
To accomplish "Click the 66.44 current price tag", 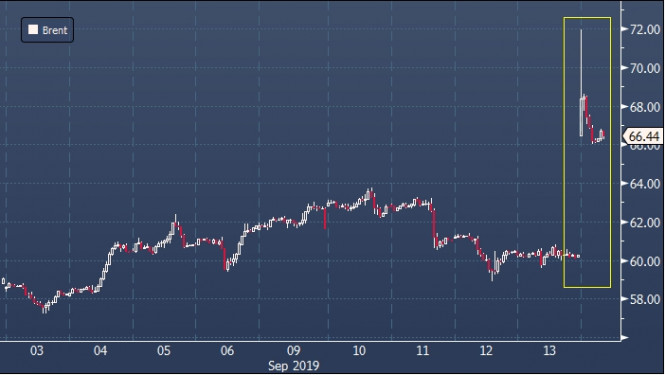I will tap(643, 137).
